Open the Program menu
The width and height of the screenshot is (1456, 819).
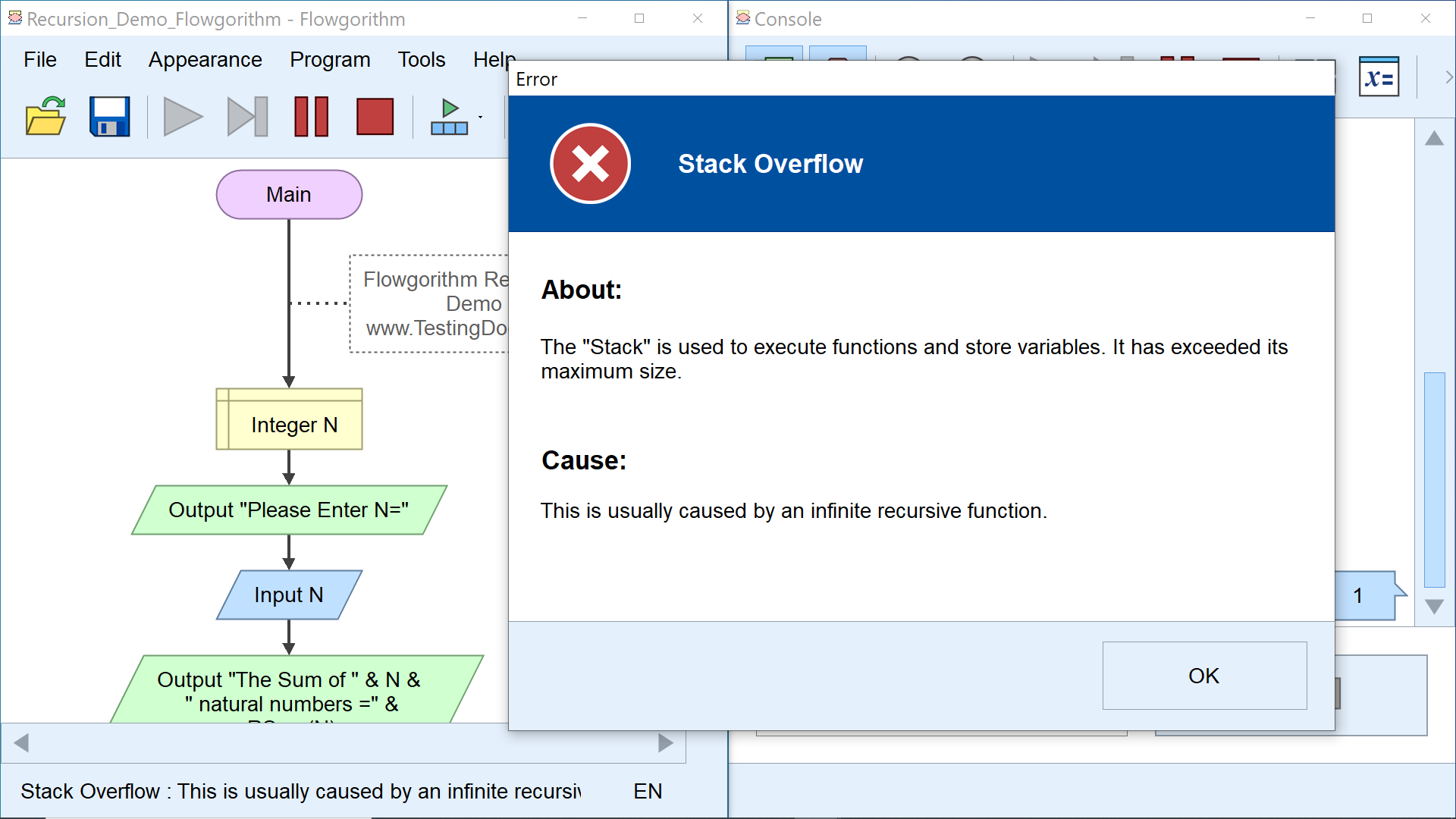point(330,59)
